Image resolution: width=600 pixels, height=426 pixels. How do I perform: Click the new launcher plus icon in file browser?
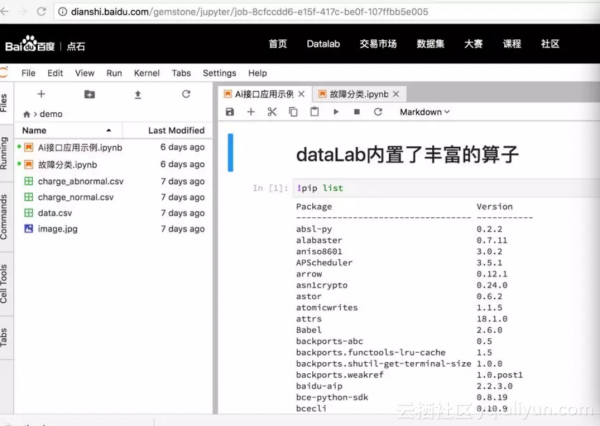[x=41, y=94]
